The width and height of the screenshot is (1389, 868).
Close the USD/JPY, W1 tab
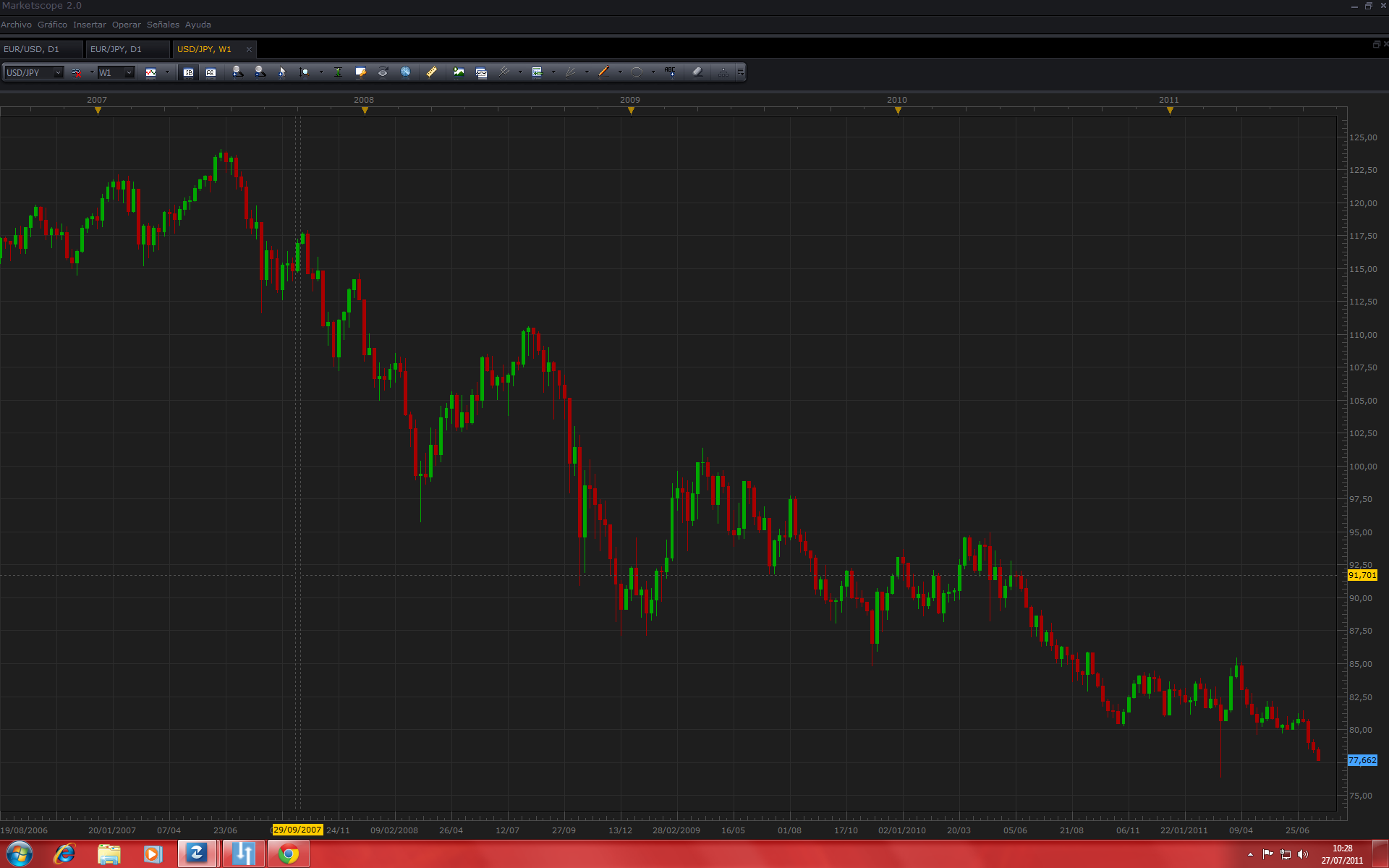[x=249, y=49]
